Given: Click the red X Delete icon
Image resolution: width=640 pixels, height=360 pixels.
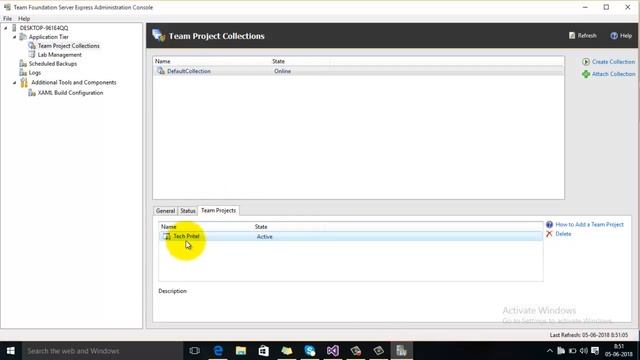Looking at the screenshot, I should tap(549, 234).
